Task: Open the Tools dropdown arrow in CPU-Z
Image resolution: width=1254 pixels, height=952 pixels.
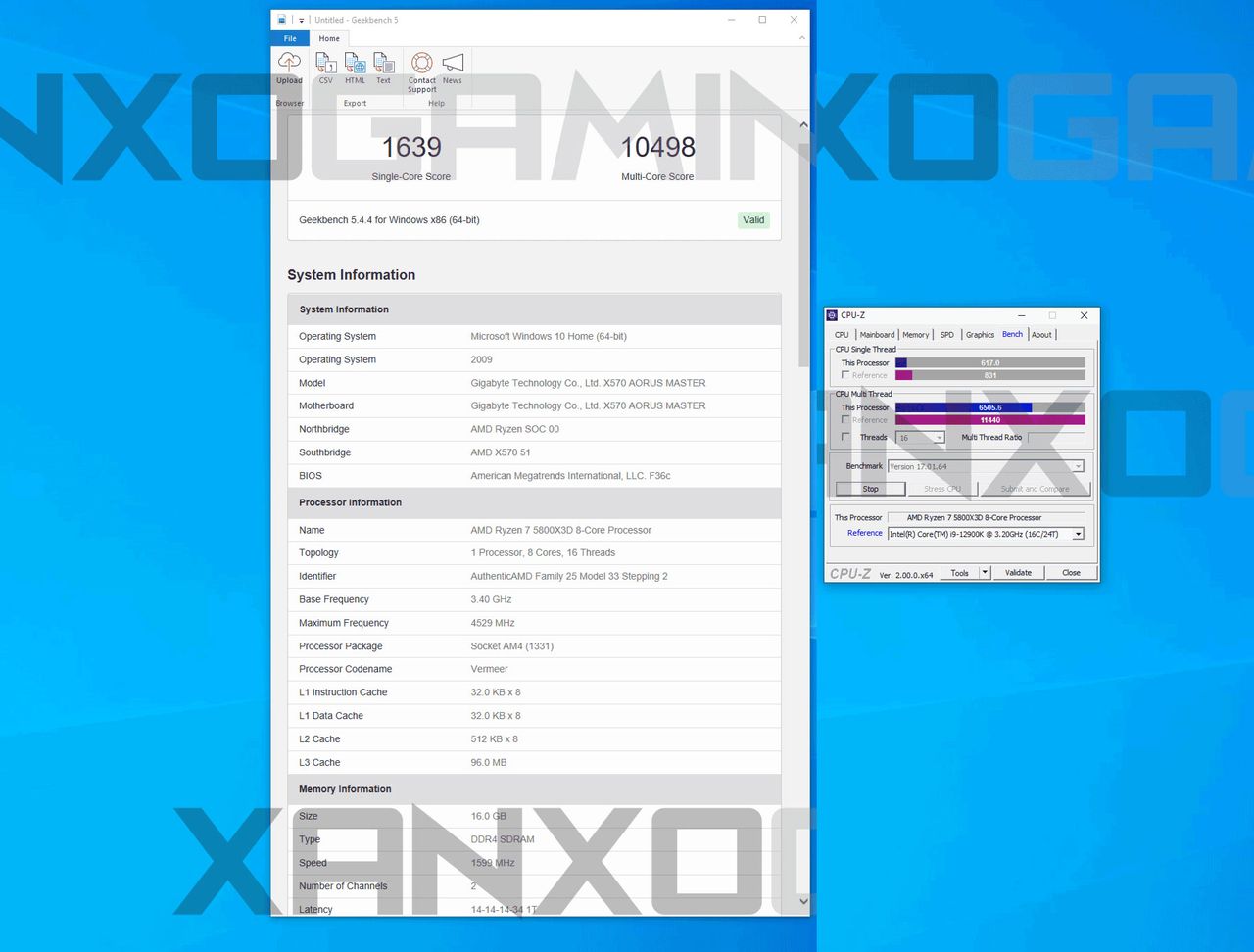Action: click(985, 573)
